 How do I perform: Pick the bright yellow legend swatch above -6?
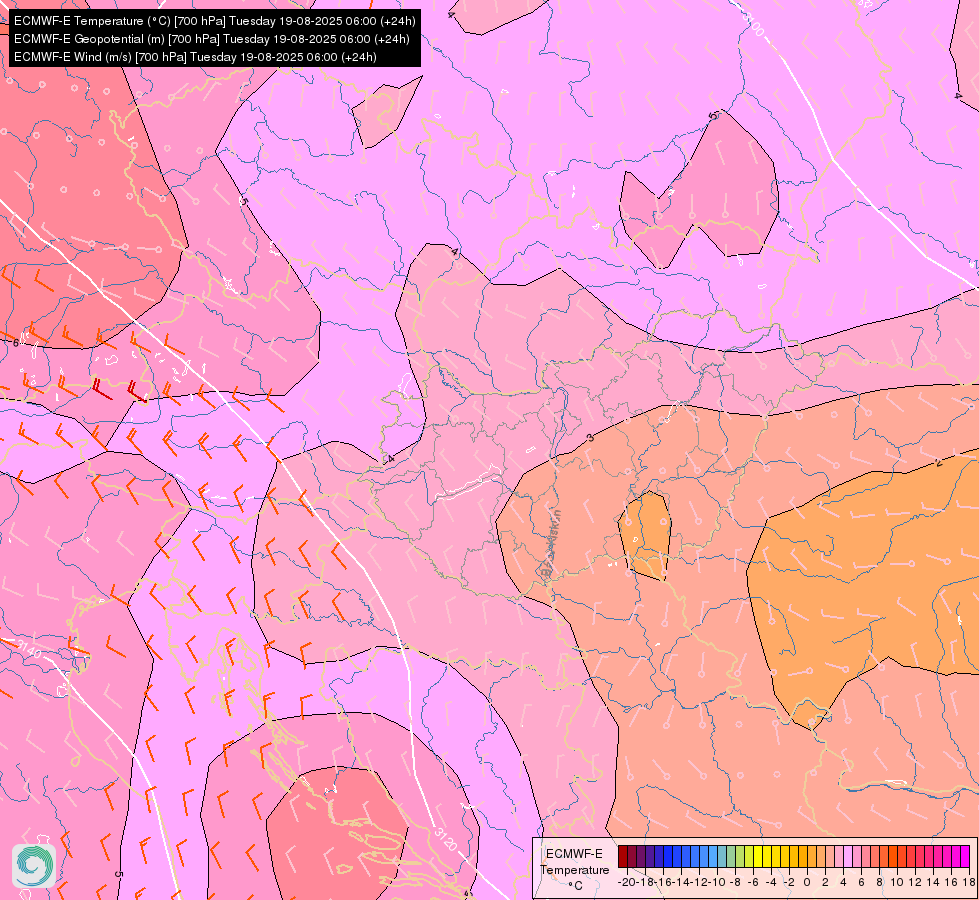click(758, 856)
